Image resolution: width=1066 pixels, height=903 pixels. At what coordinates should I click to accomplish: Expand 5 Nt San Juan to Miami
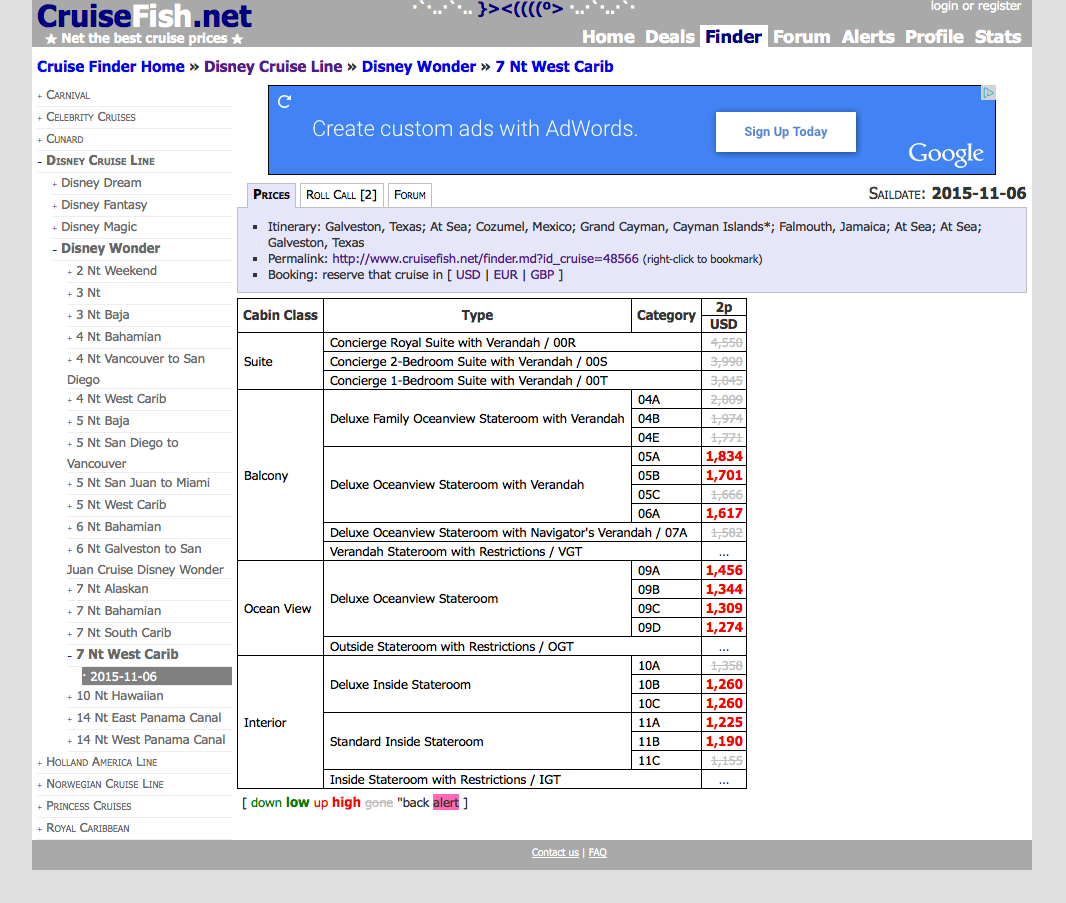[x=143, y=483]
